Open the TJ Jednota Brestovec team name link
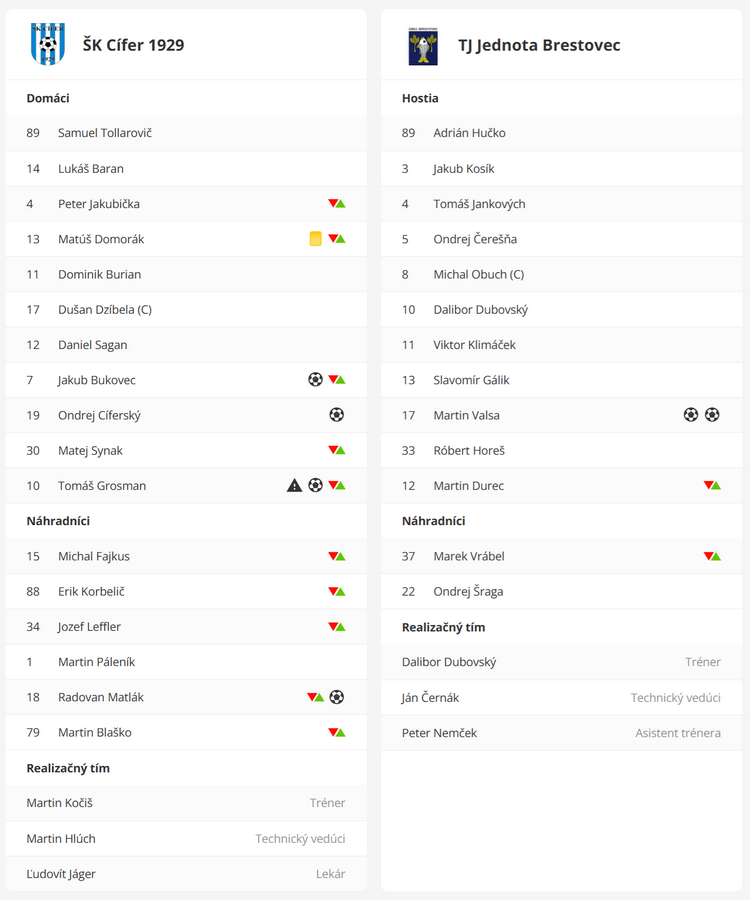750x900 pixels. (x=539, y=45)
